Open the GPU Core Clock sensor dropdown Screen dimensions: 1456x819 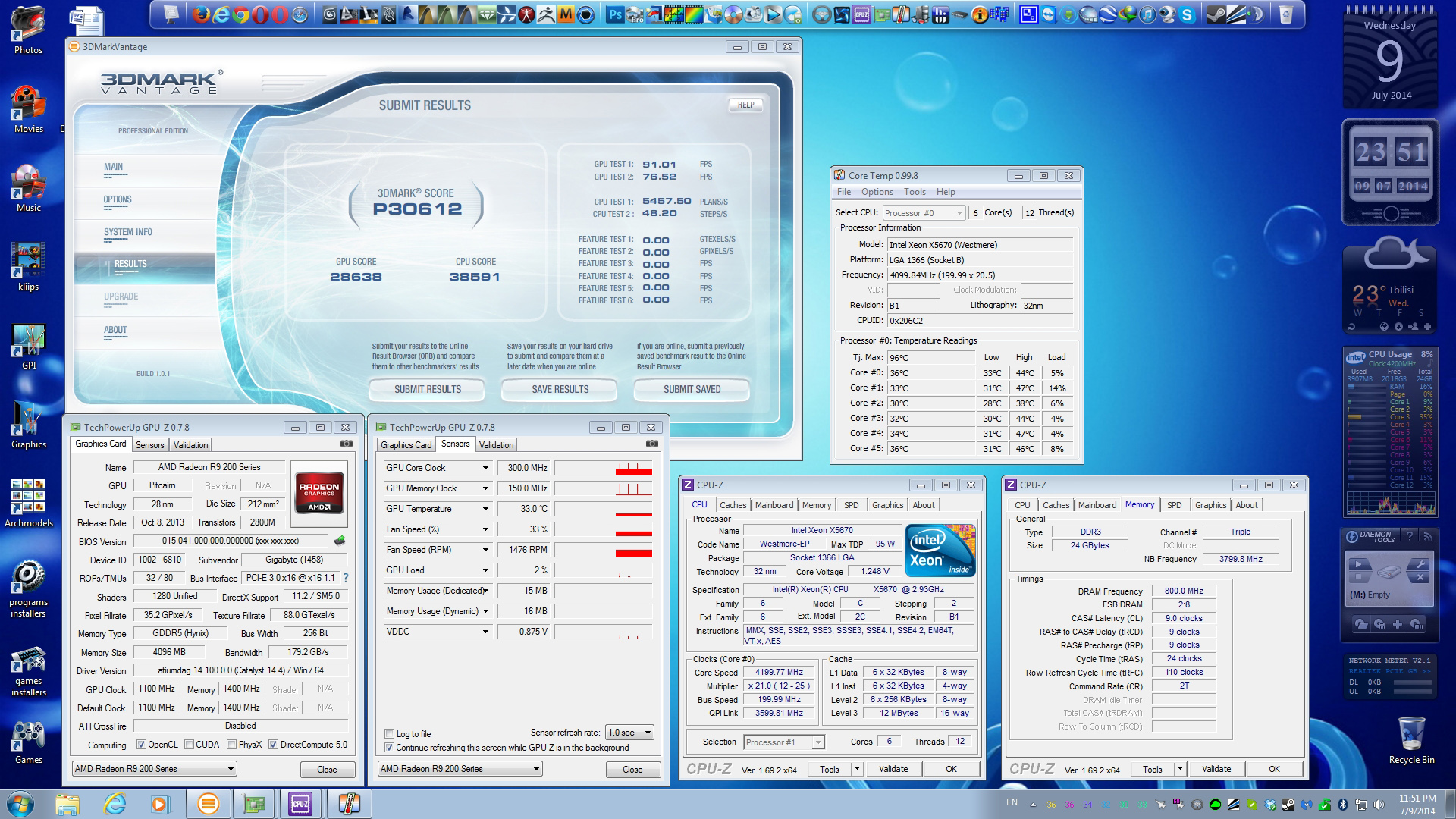click(485, 468)
